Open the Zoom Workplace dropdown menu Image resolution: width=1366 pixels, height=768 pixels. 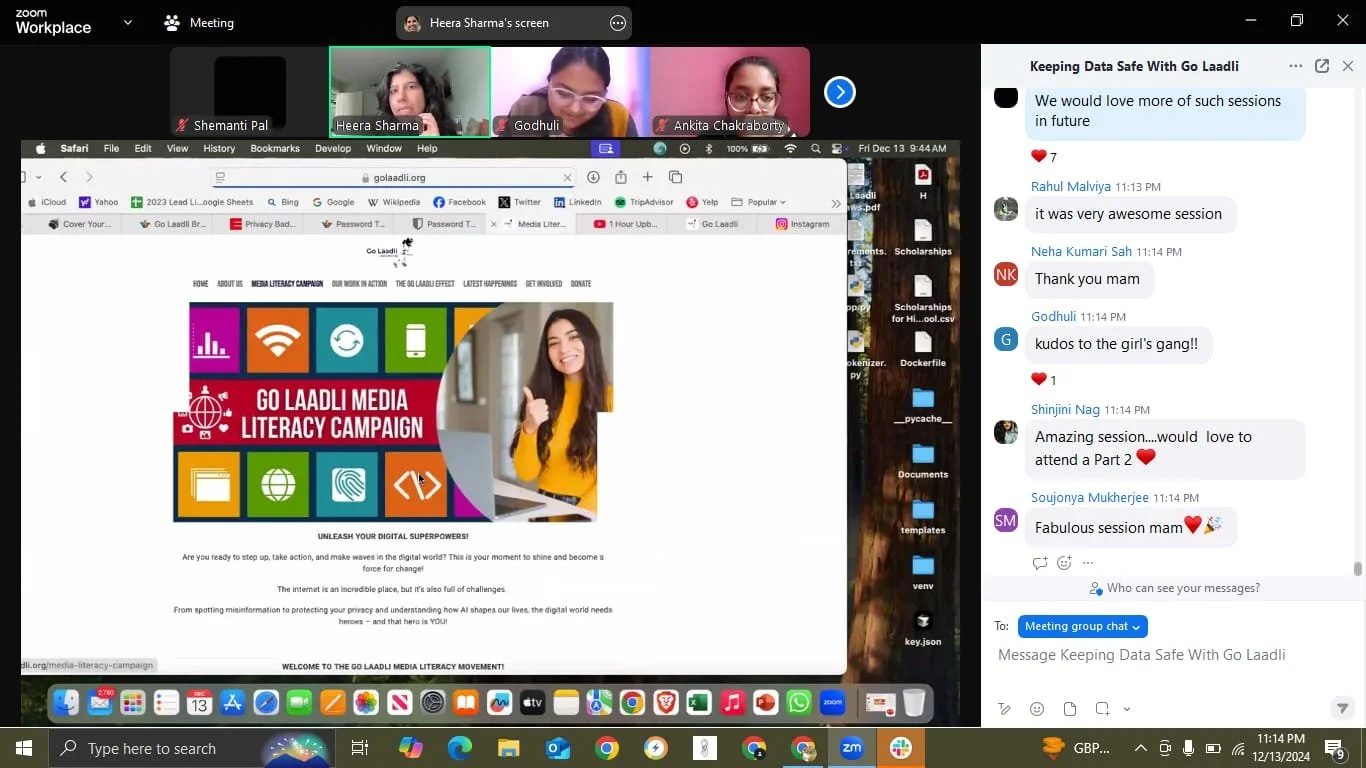[x=127, y=22]
